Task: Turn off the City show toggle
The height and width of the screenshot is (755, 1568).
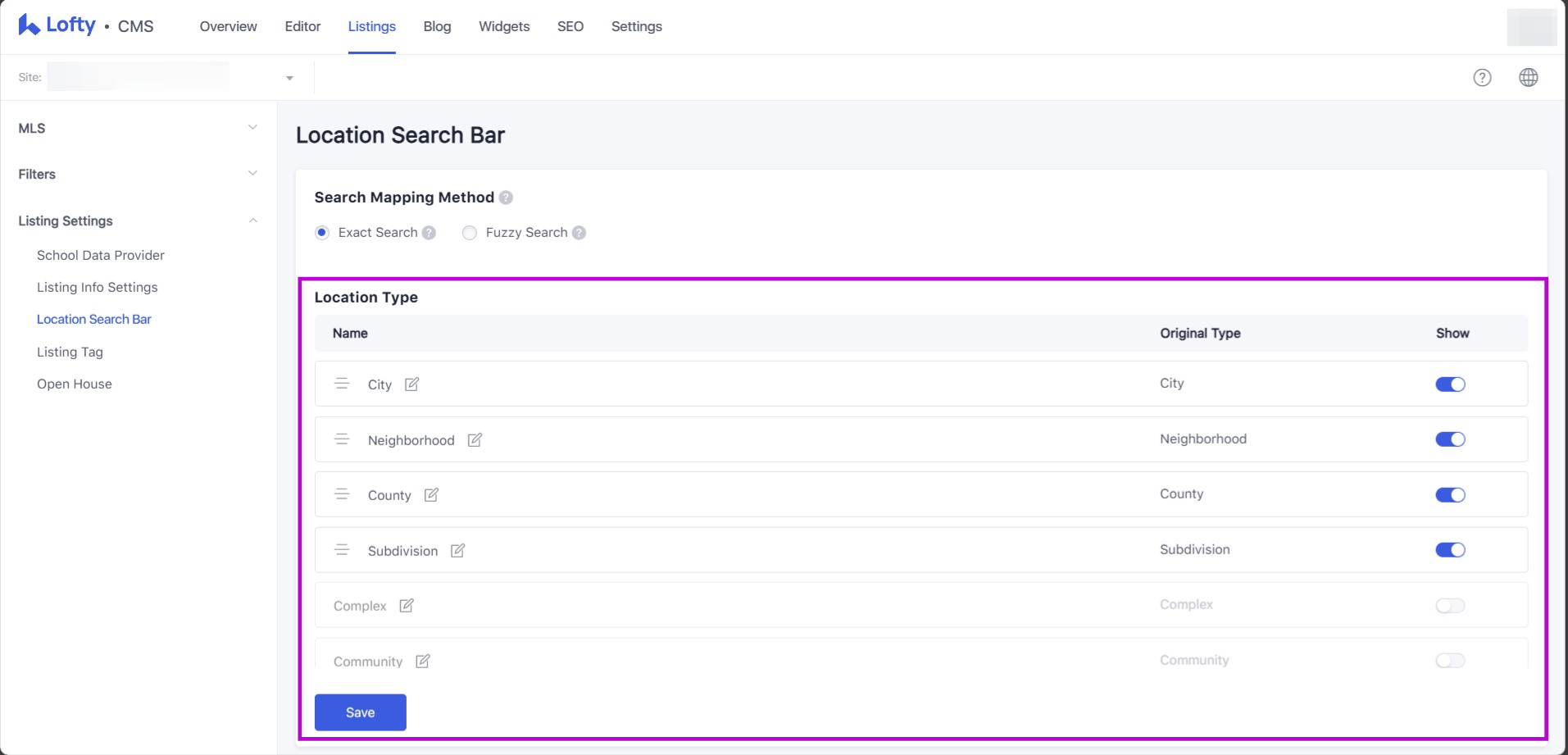Action: (1450, 384)
